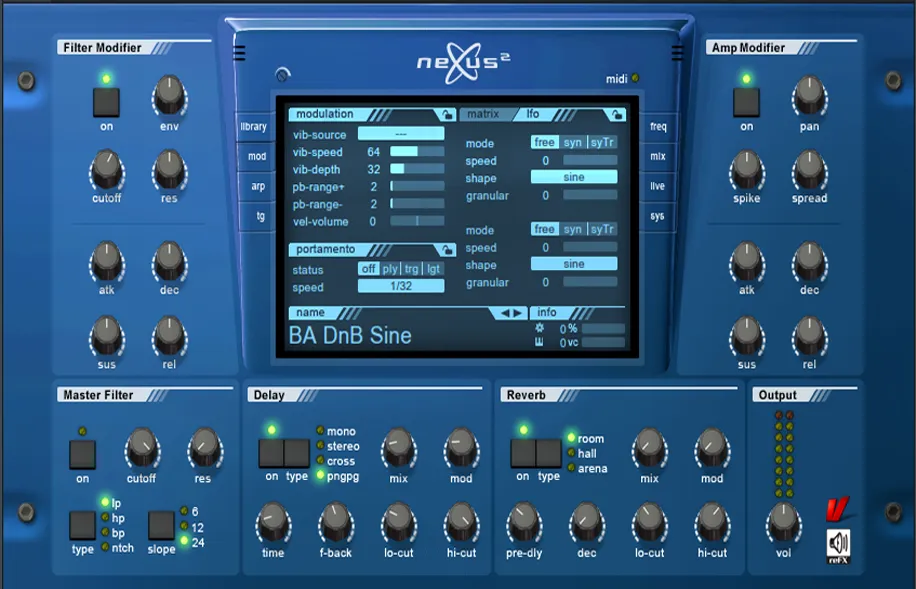Image resolution: width=916 pixels, height=589 pixels.
Task: Open the vib-source dropdown
Action: click(x=401, y=134)
